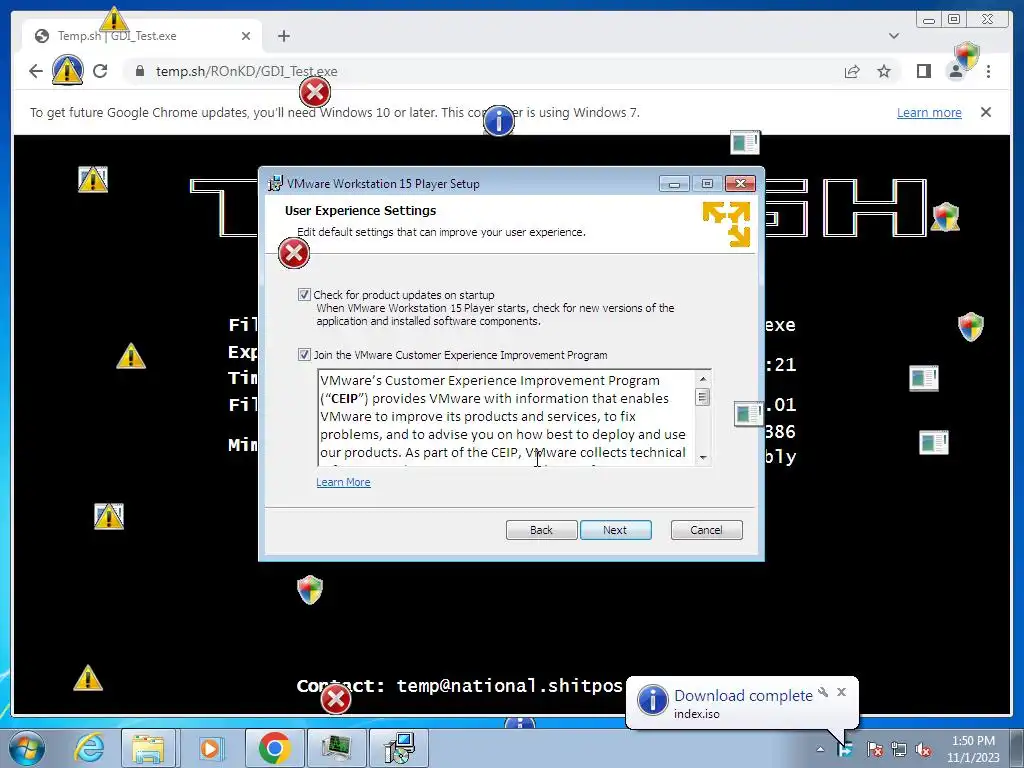Open Windows Media Player from taskbar
Screen dimensions: 1024x768
pos(210,748)
